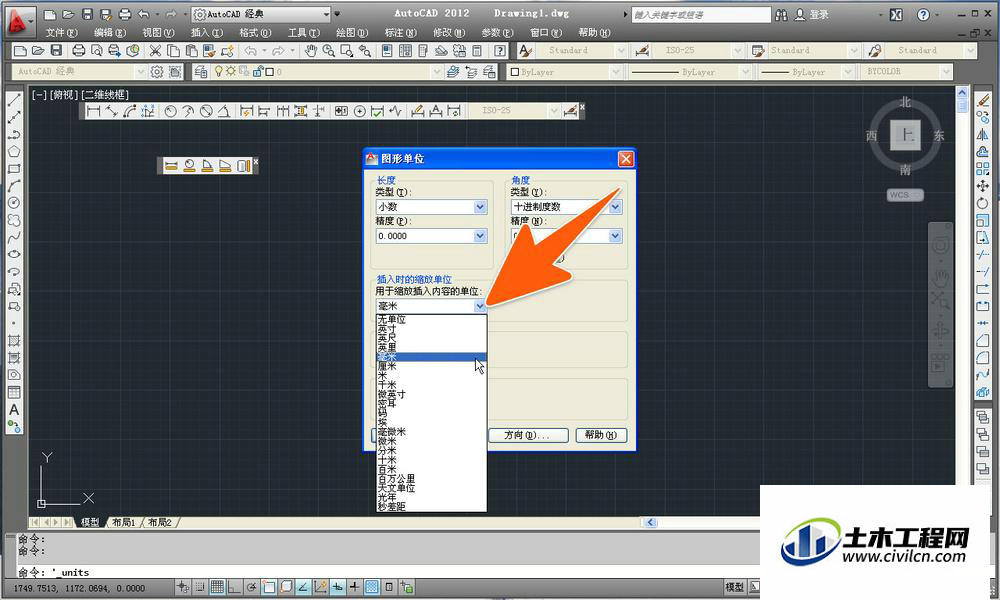Open the ISO-25 dimension style dropdown in the styles toolbar
Image resolution: width=1000 pixels, height=600 pixels.
coord(738,50)
